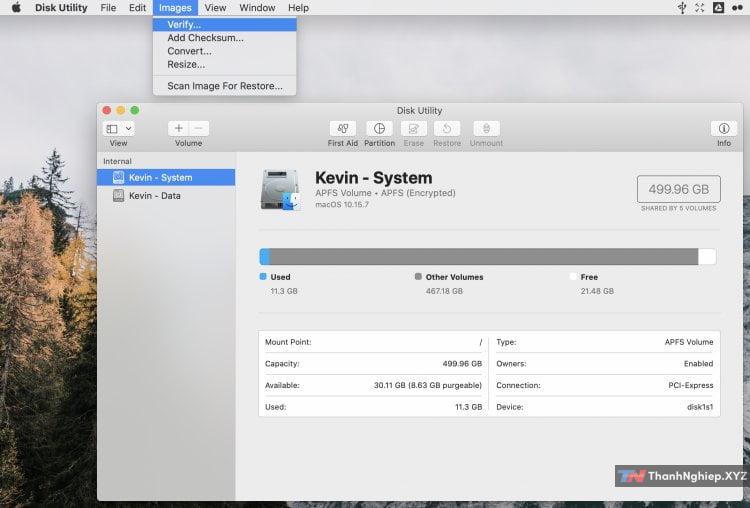Click the Unmount toolbar icon
This screenshot has width=750, height=508.
(486, 129)
